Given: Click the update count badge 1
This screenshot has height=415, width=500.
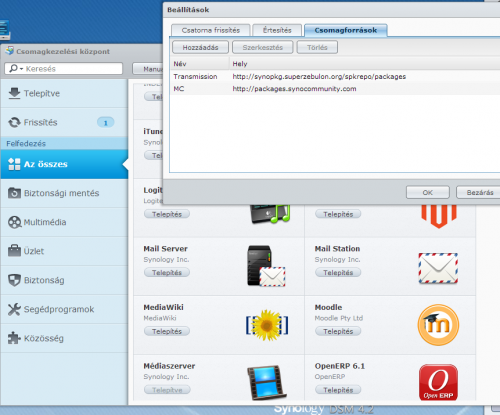Looking at the screenshot, I should (x=106, y=123).
